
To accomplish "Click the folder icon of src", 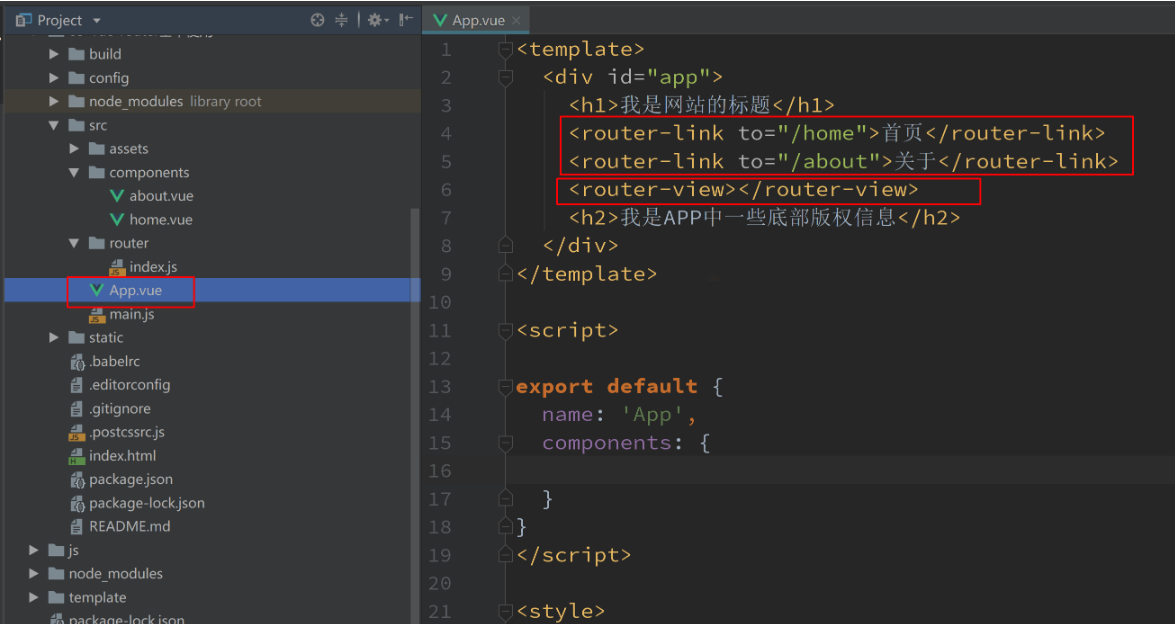I will click(x=76, y=125).
